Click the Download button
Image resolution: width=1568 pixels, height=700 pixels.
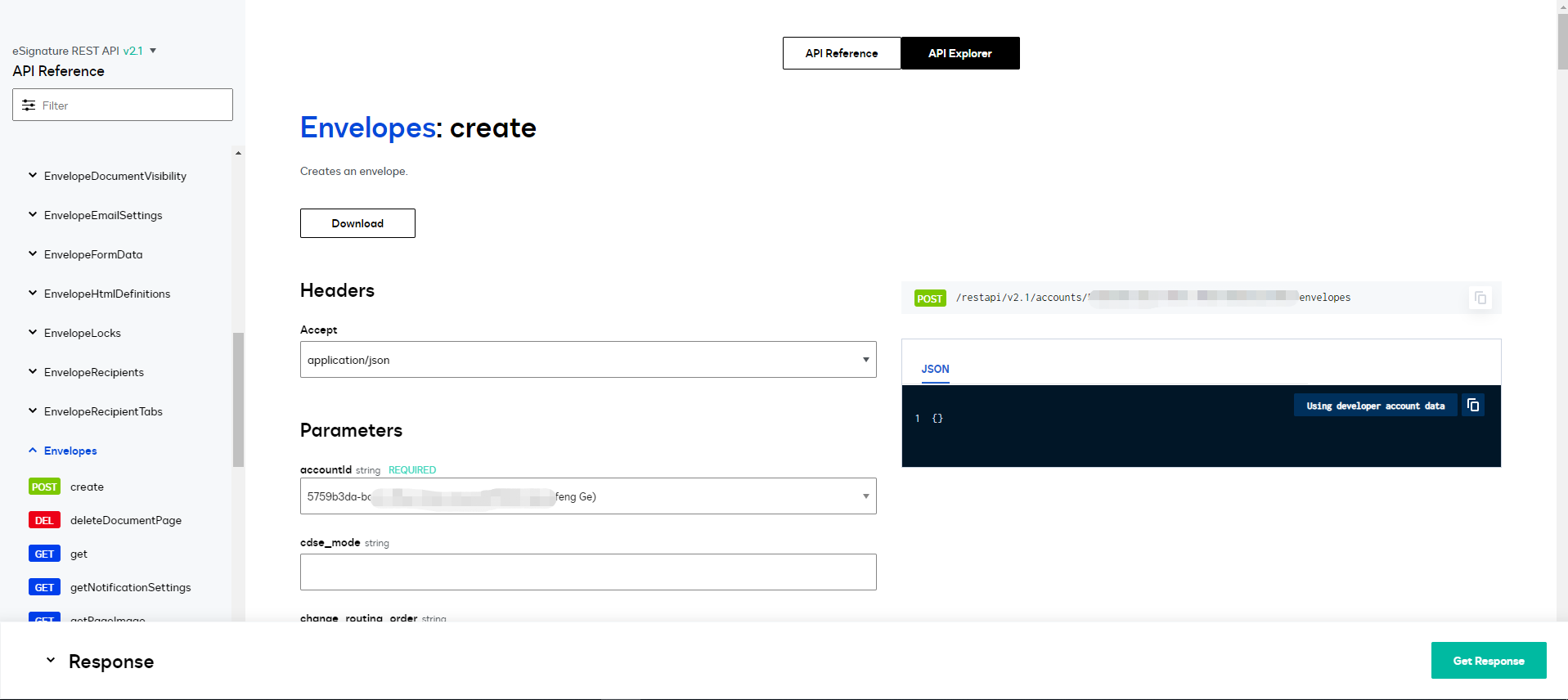tap(357, 223)
